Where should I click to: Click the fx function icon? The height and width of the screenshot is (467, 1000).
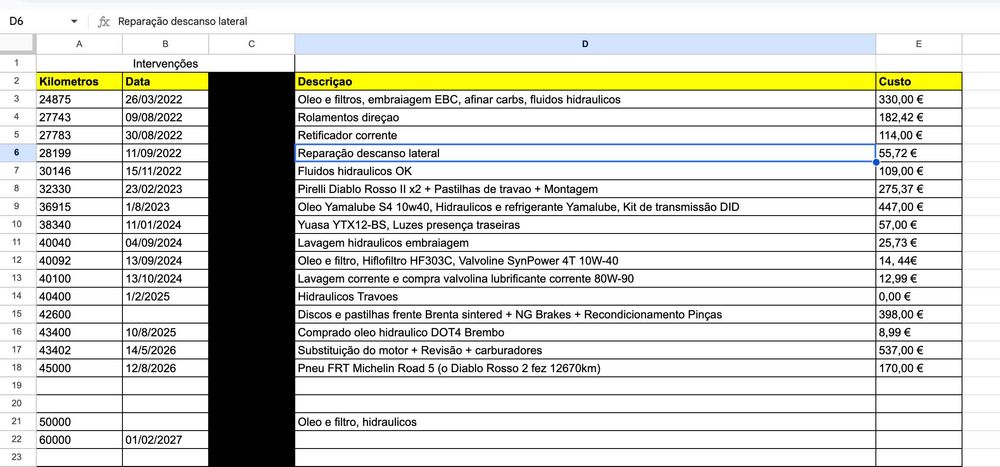[103, 21]
